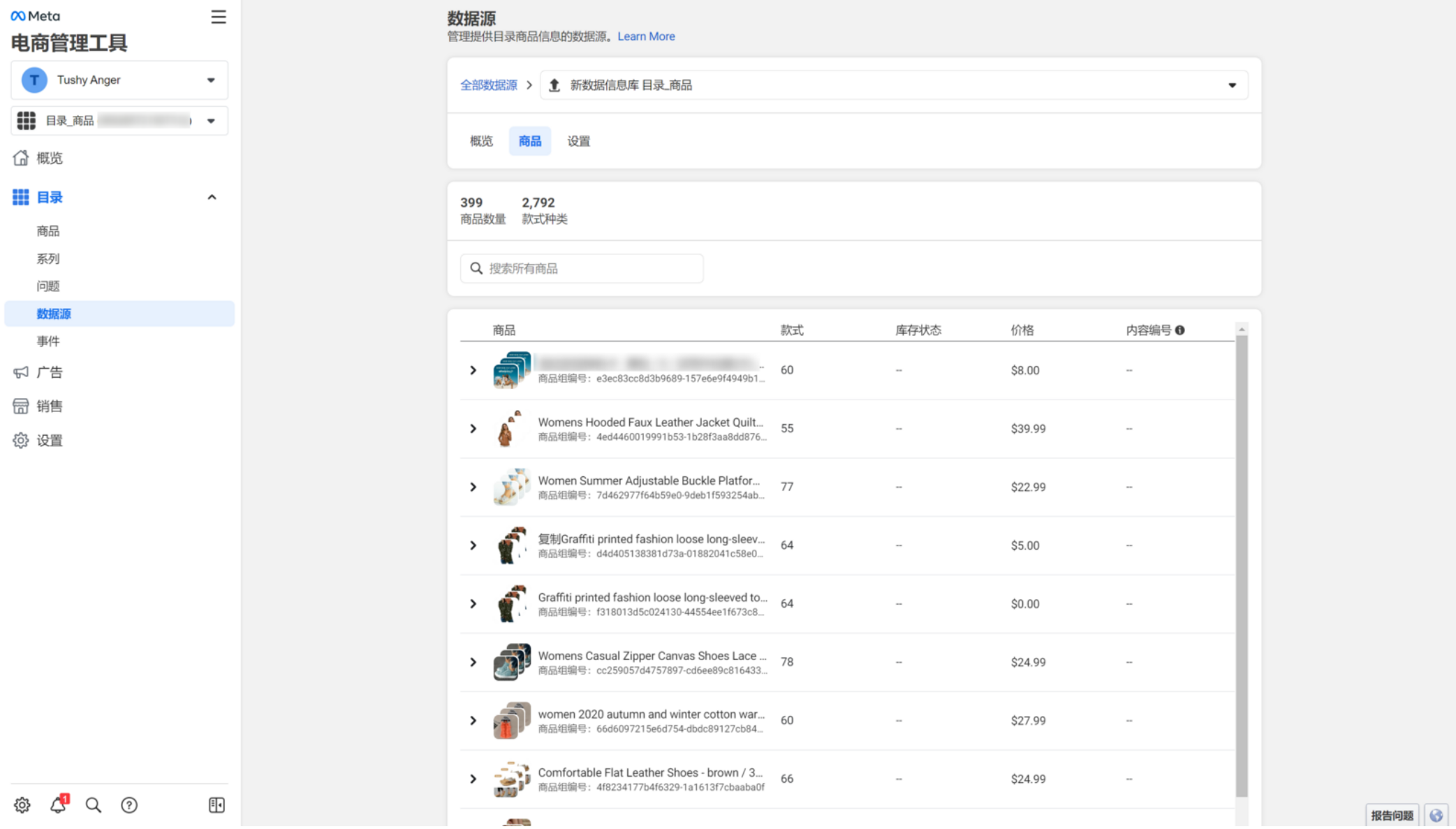The image size is (1456, 829).
Task: Click the search magnifier in sidebar footer
Action: [93, 805]
